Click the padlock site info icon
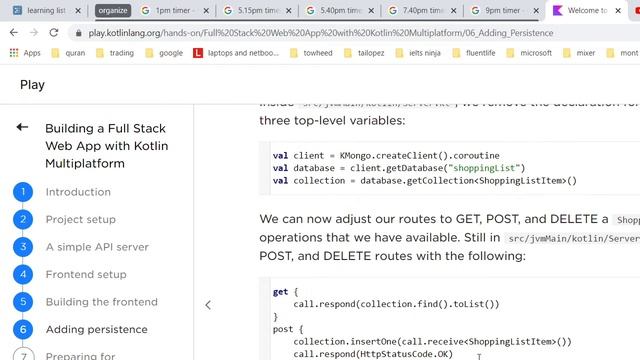The width and height of the screenshot is (640, 360). coord(78,33)
